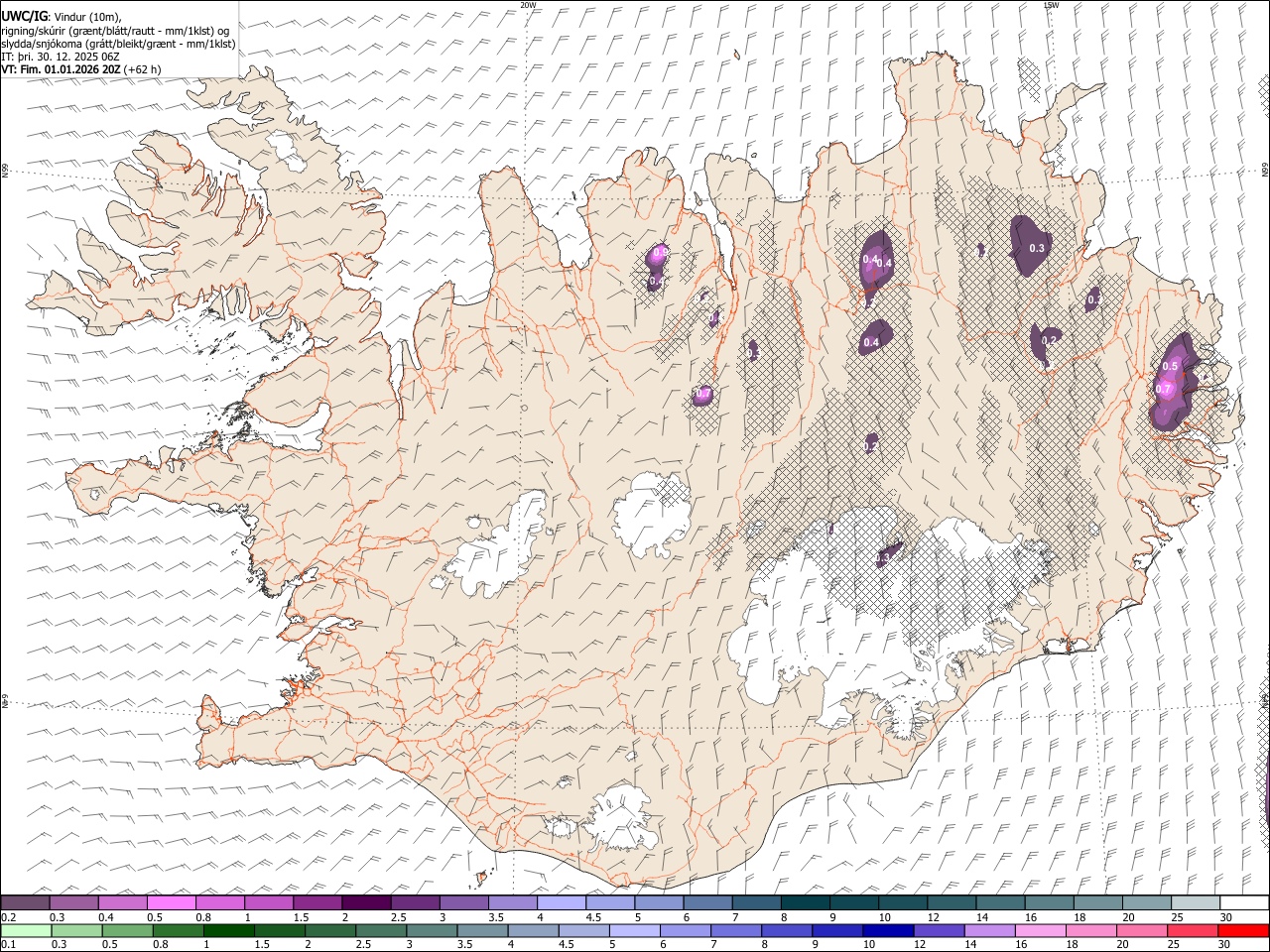
Task: Select the dark teal upper swatch labeled 9
Action: [853, 902]
